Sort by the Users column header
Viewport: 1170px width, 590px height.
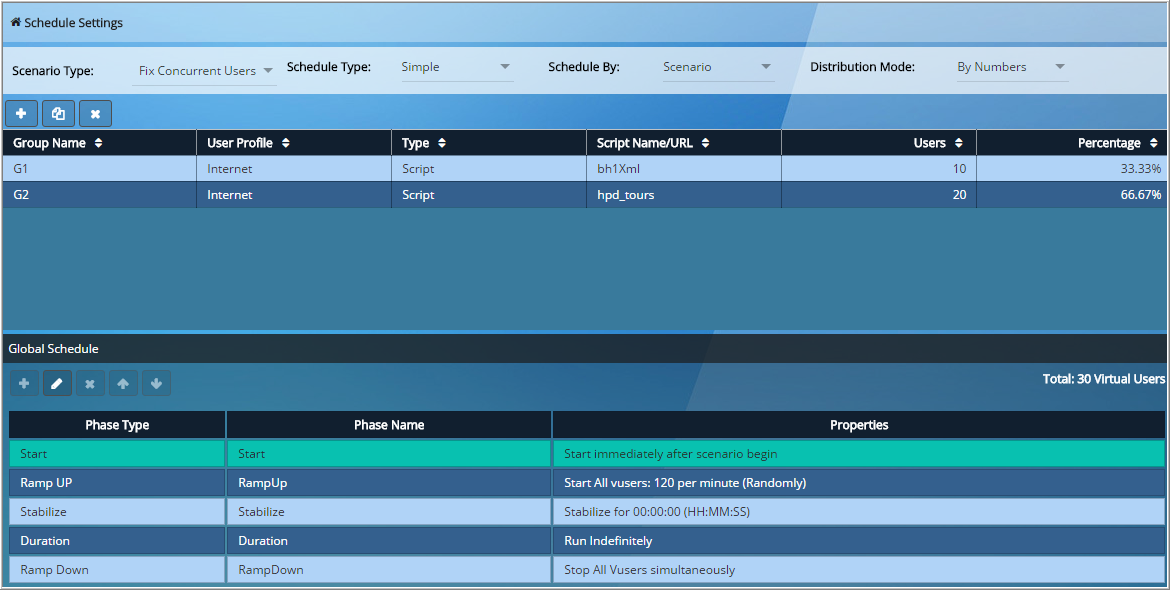pos(937,143)
